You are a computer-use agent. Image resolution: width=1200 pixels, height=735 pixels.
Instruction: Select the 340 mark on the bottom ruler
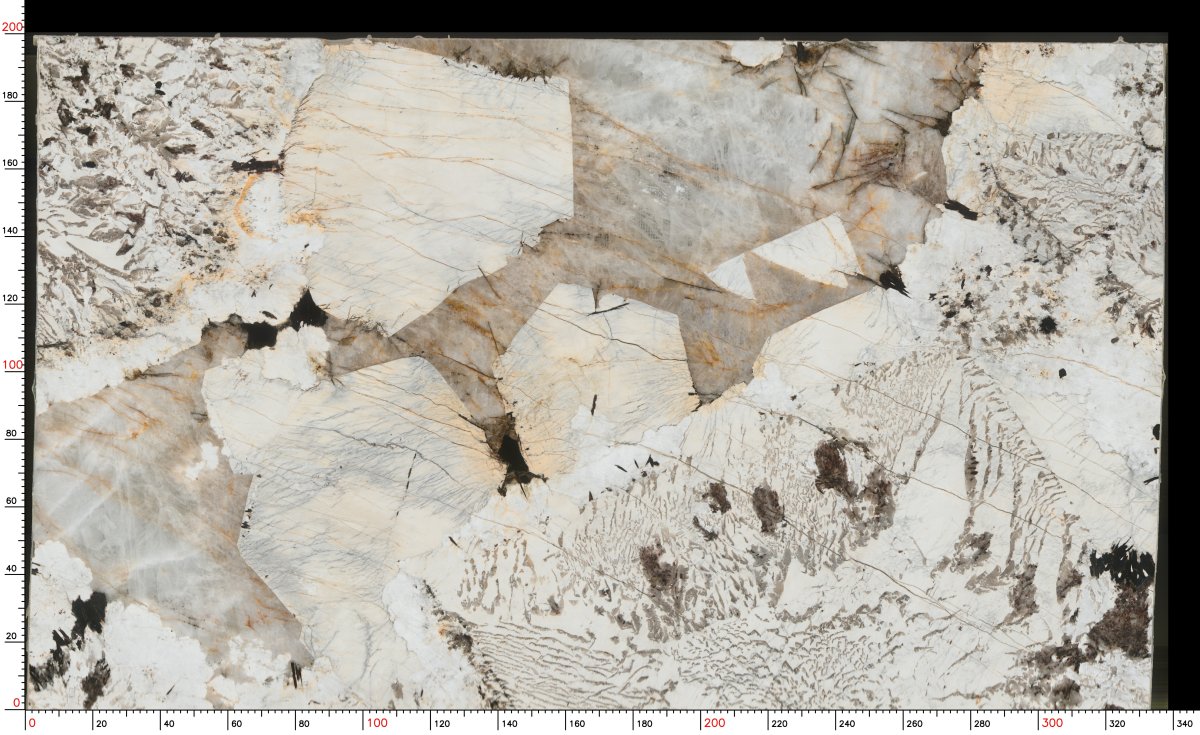coord(1185,723)
